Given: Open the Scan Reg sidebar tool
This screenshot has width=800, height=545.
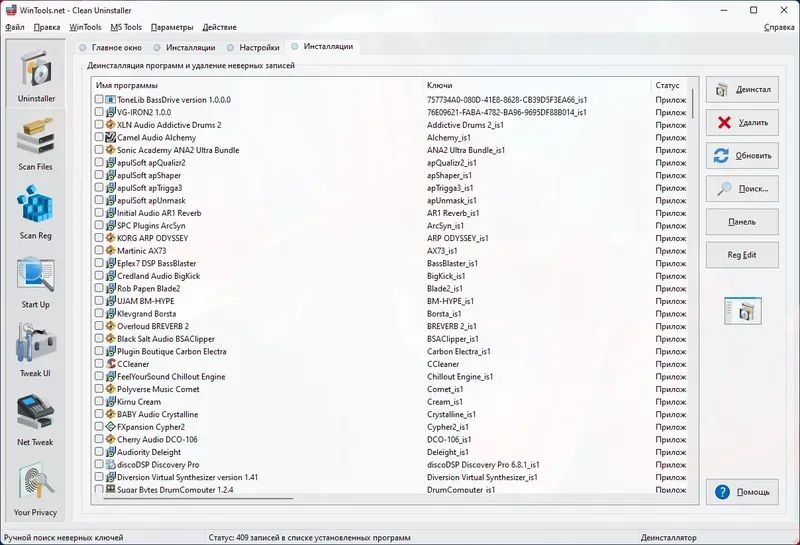Looking at the screenshot, I should pyautogui.click(x=36, y=213).
